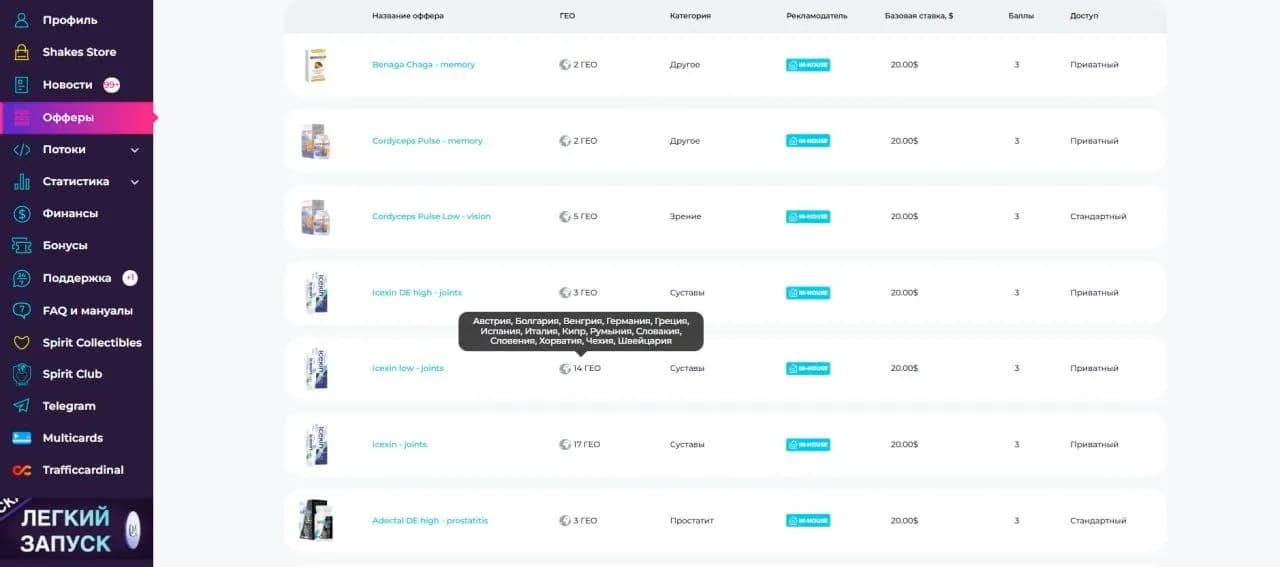Expand the Статистика submenu chevron
The height and width of the screenshot is (567, 1280).
point(135,182)
